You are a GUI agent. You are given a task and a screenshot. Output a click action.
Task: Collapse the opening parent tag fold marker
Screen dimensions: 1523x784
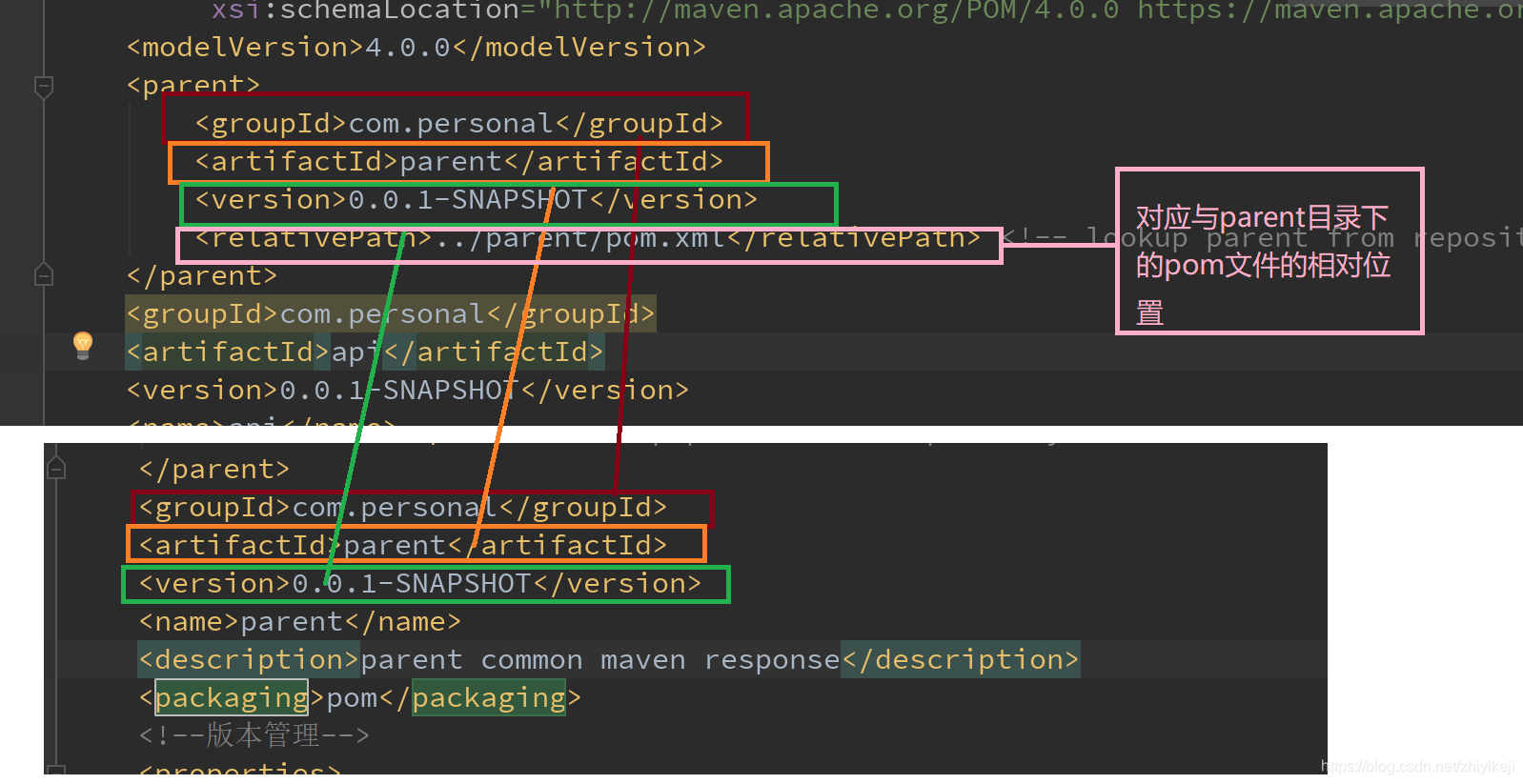click(x=44, y=87)
